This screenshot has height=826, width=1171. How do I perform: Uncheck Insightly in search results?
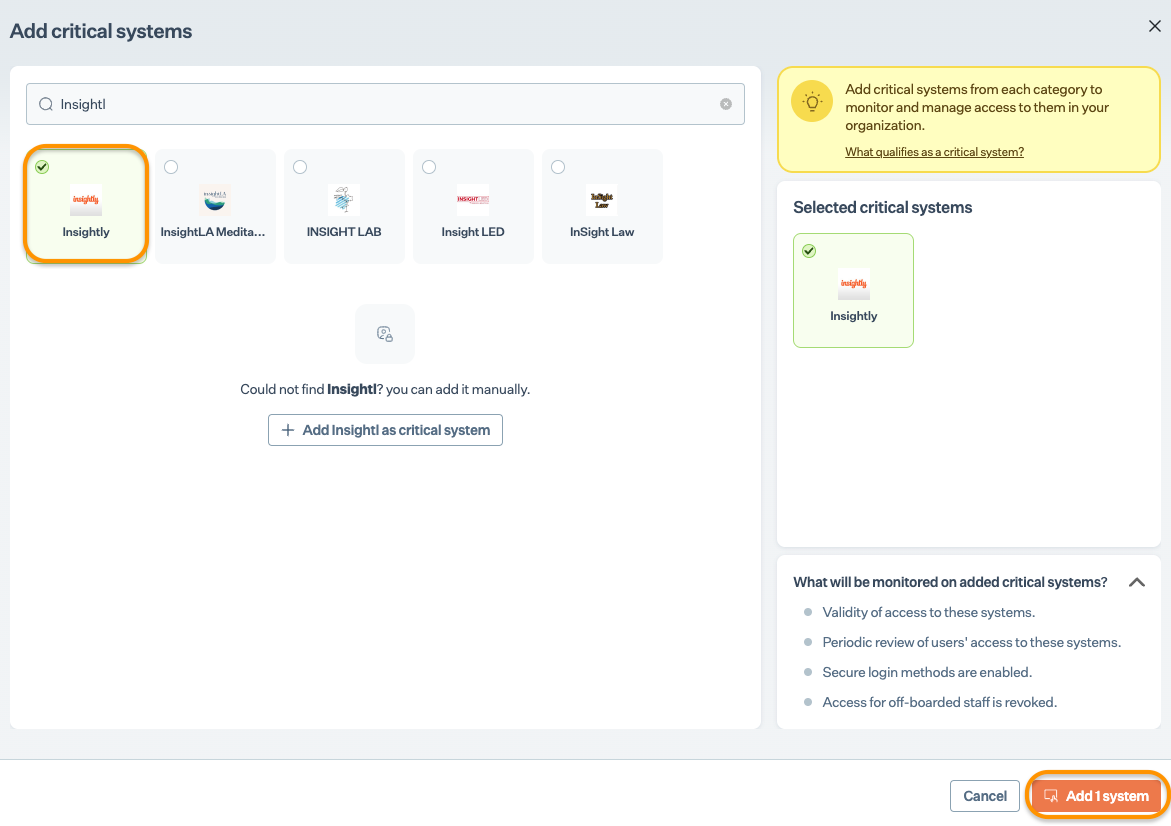coord(43,167)
